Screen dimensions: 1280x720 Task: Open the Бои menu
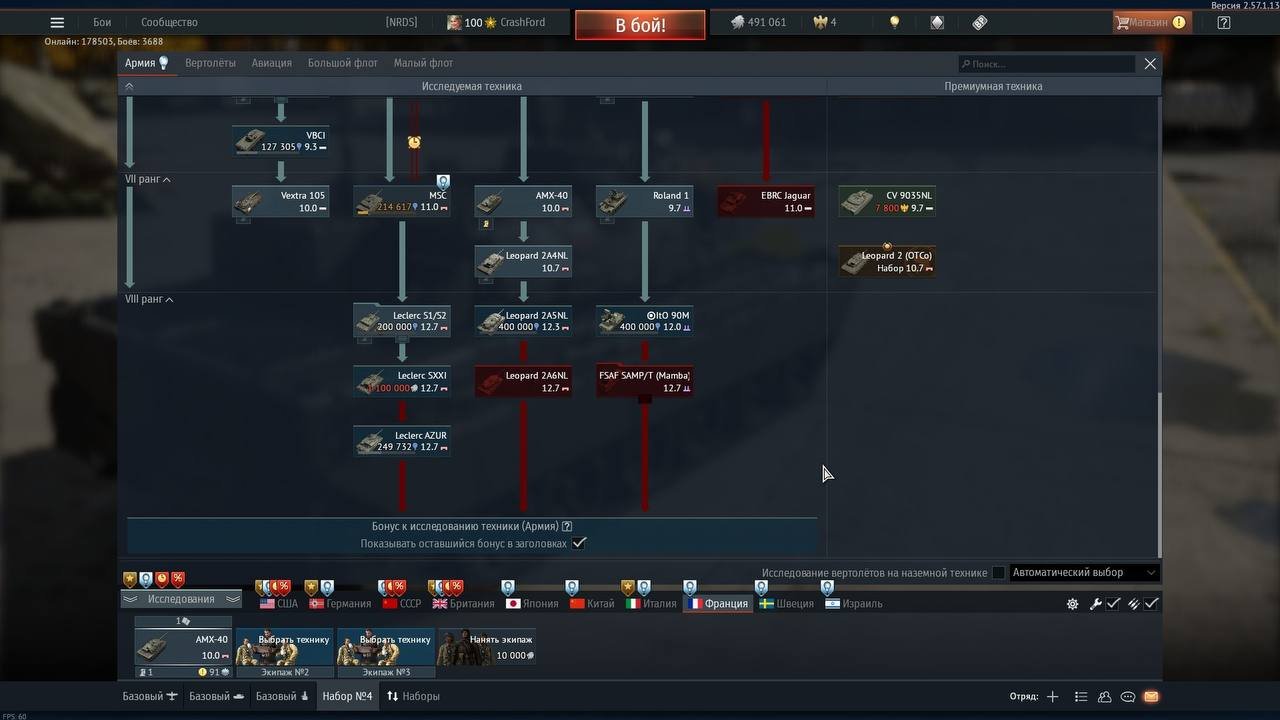[103, 22]
